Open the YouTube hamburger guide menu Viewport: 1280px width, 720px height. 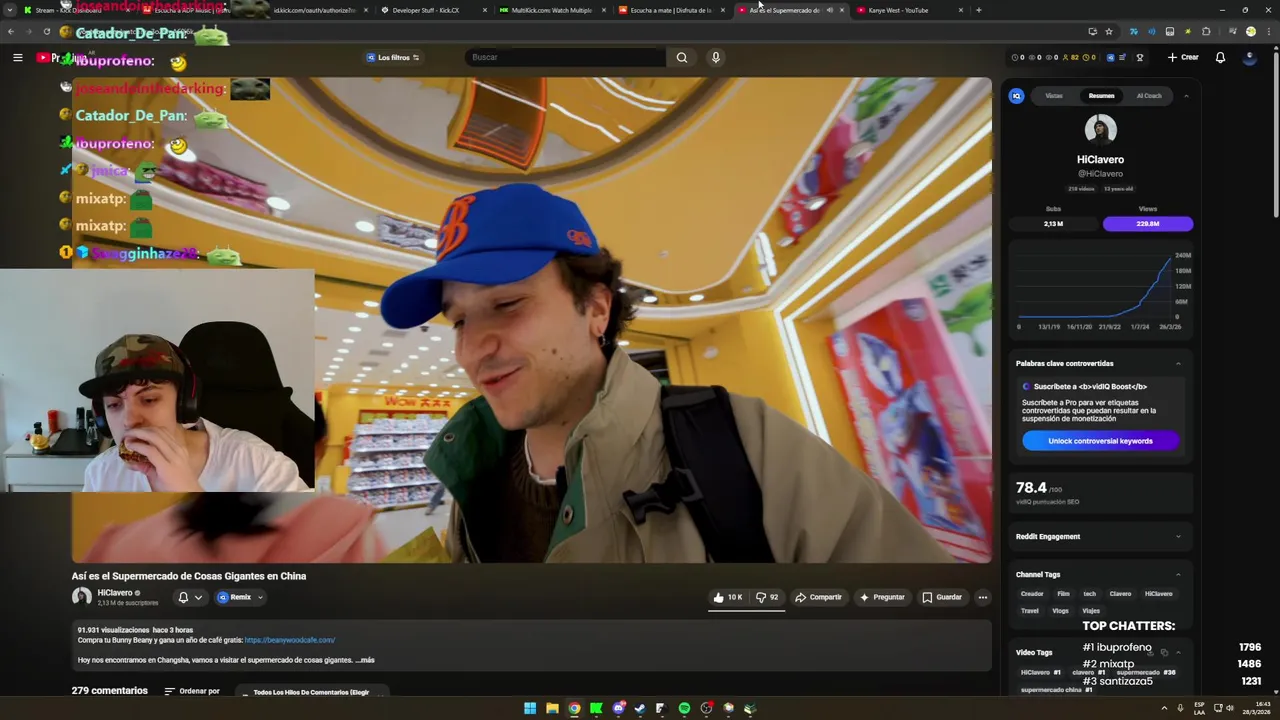[17, 57]
